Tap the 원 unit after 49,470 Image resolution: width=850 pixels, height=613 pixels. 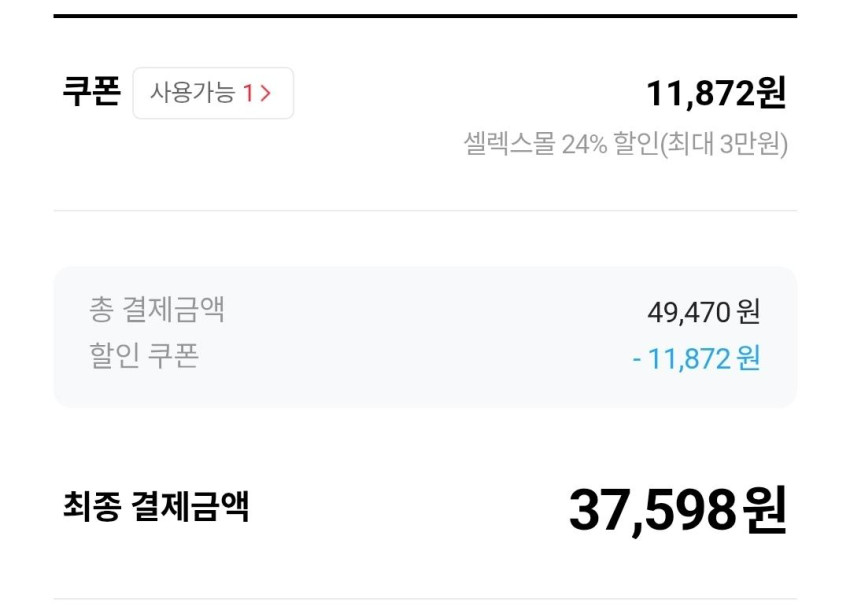[748, 312]
